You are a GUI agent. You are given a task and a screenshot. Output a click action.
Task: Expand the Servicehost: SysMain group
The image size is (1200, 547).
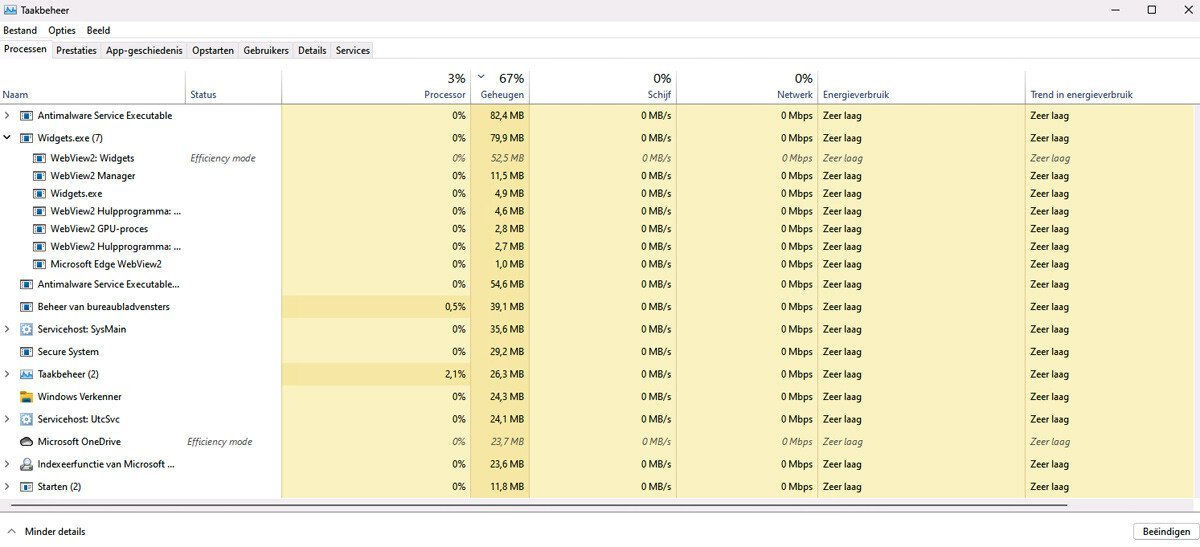[7, 329]
